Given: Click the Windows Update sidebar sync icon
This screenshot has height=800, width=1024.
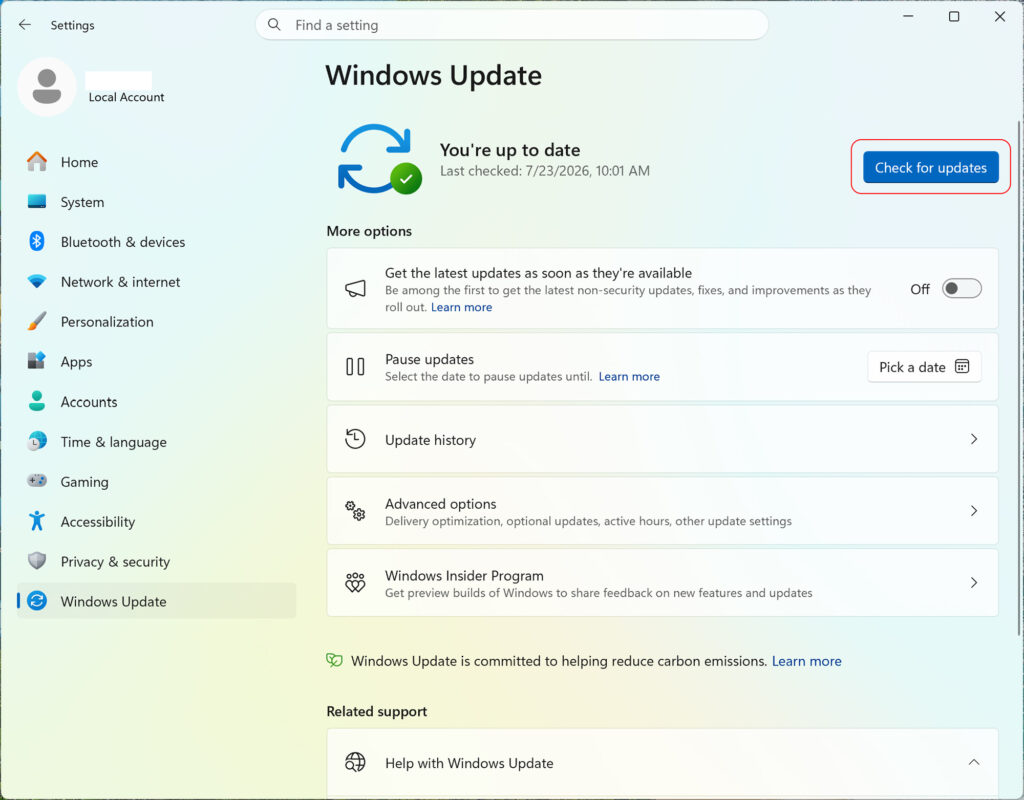Looking at the screenshot, I should [37, 601].
